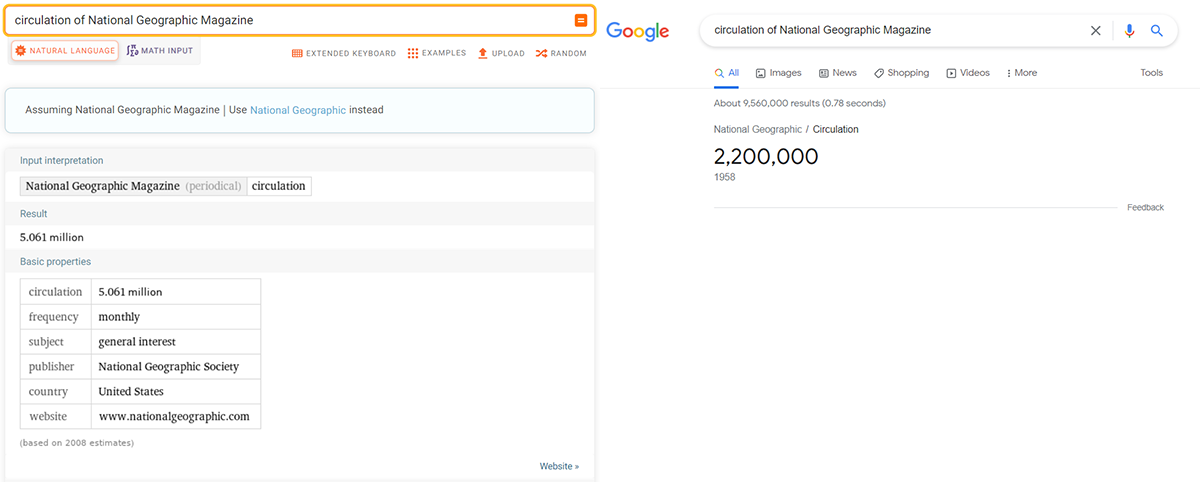Switch to Natural Language input mode
Viewport: 1200px width, 482px height.
click(65, 51)
